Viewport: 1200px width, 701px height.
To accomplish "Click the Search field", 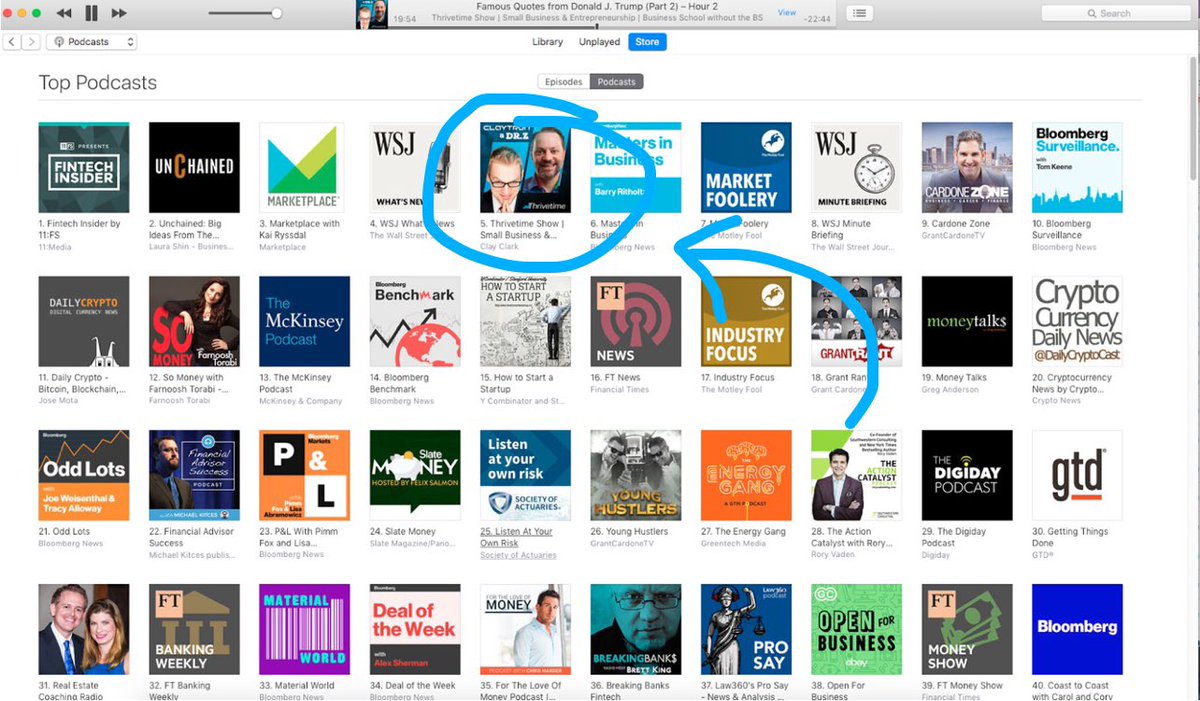I will (1115, 13).
